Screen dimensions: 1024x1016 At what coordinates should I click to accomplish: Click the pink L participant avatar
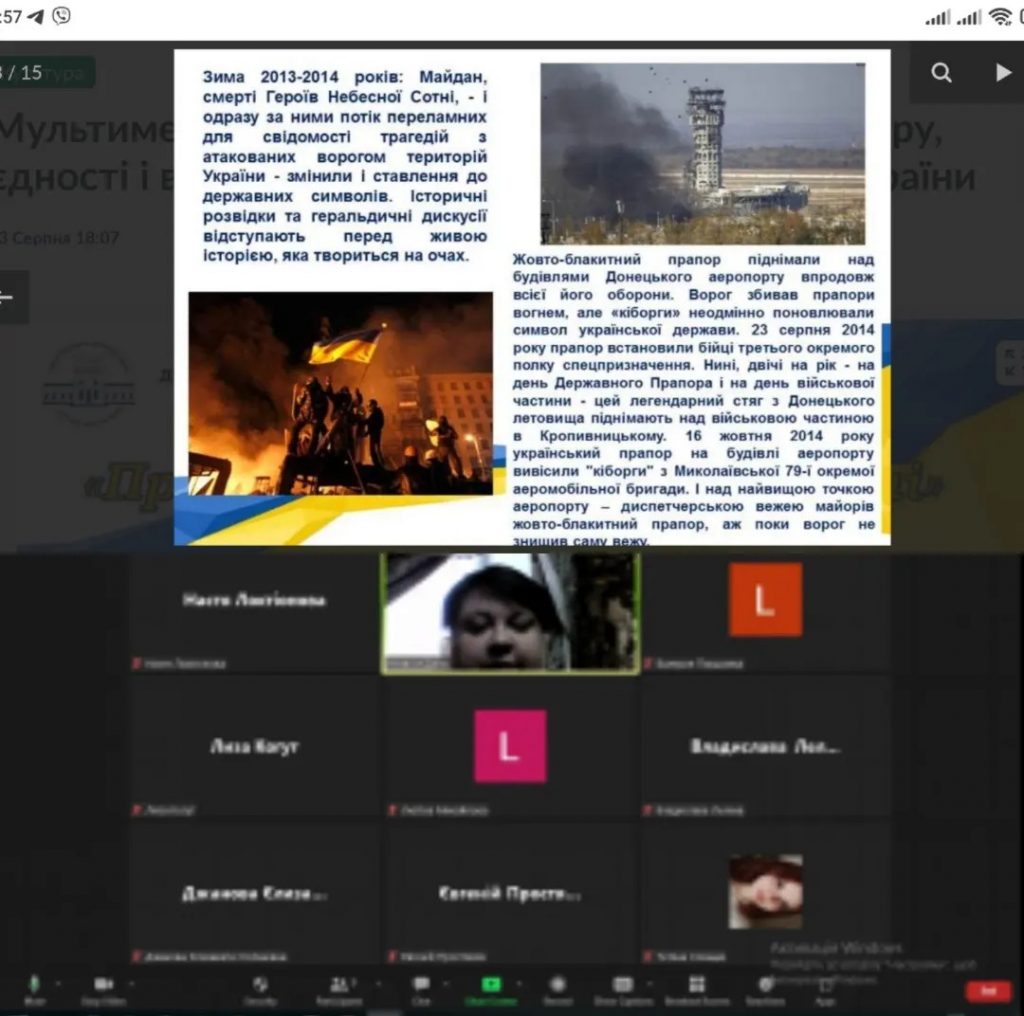(510, 746)
